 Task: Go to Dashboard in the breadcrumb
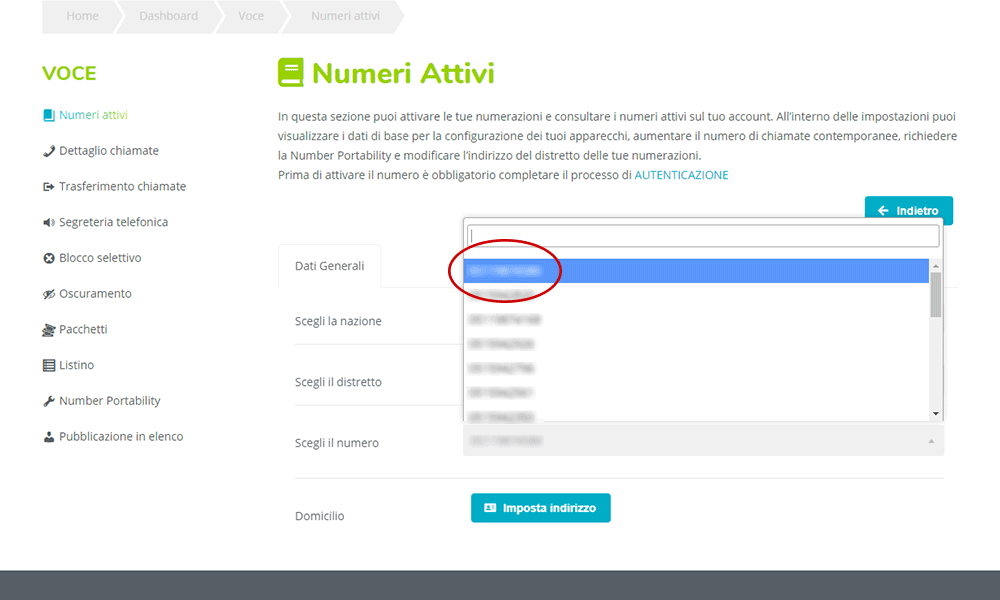click(x=168, y=16)
